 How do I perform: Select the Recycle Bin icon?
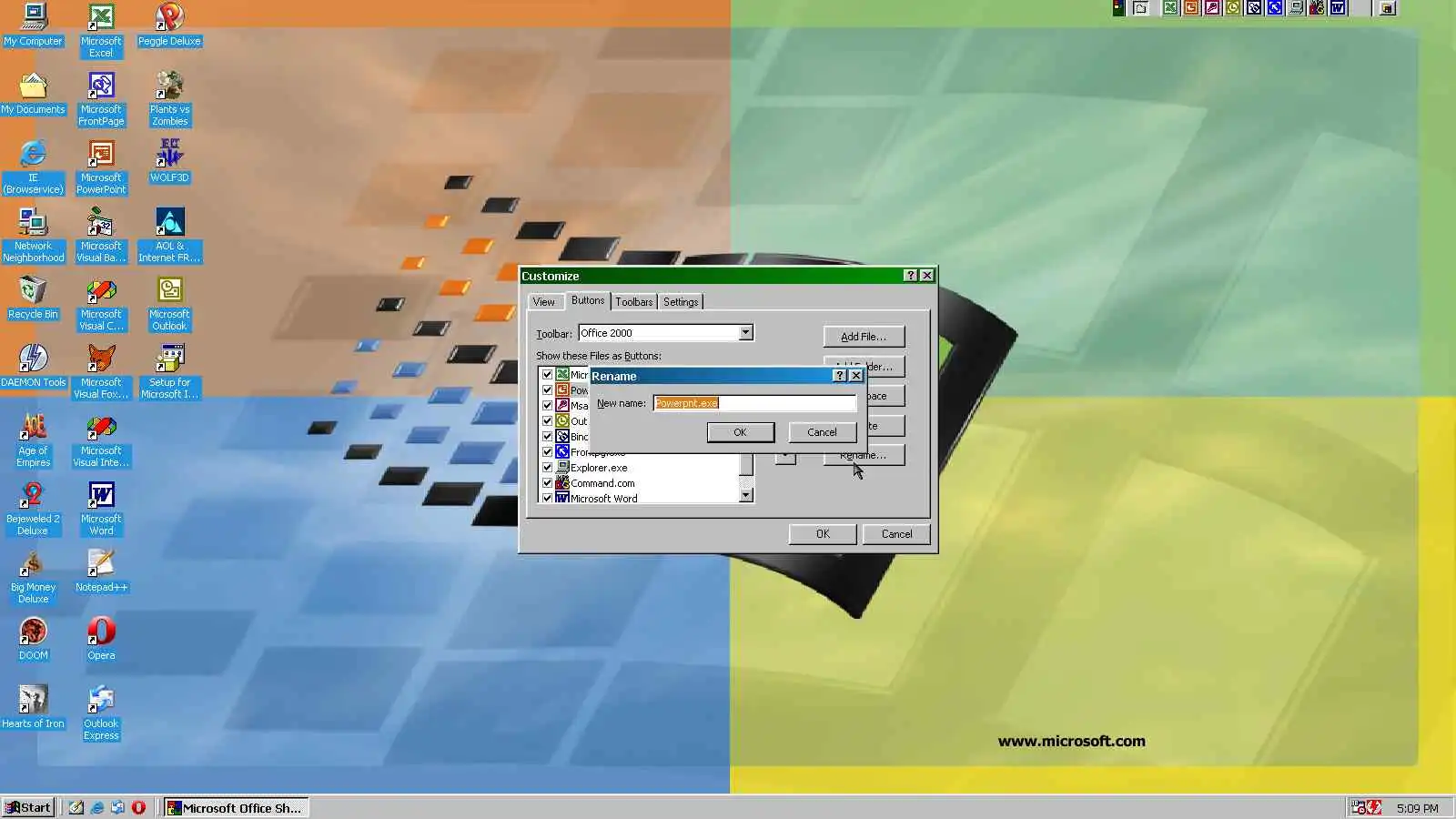click(33, 298)
